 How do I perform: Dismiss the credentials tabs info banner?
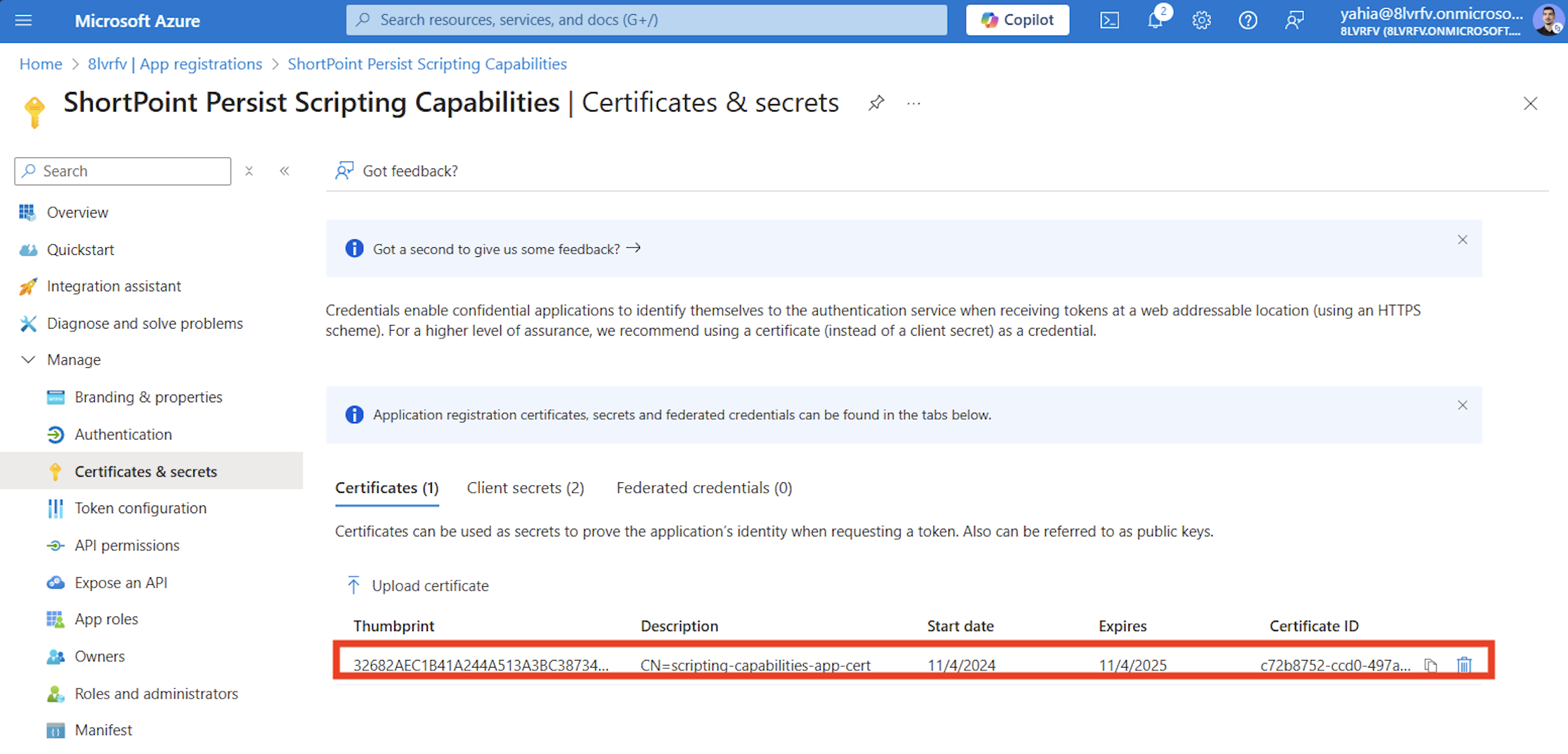(1463, 406)
